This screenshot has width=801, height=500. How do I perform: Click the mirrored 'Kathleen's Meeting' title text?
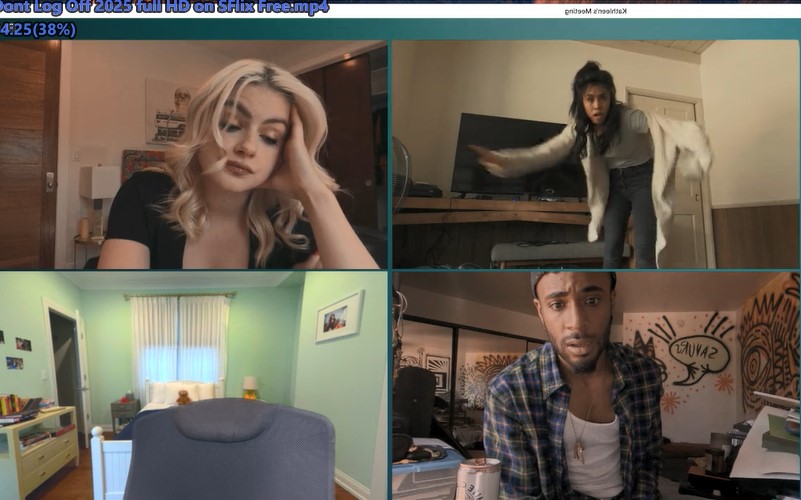(596, 11)
